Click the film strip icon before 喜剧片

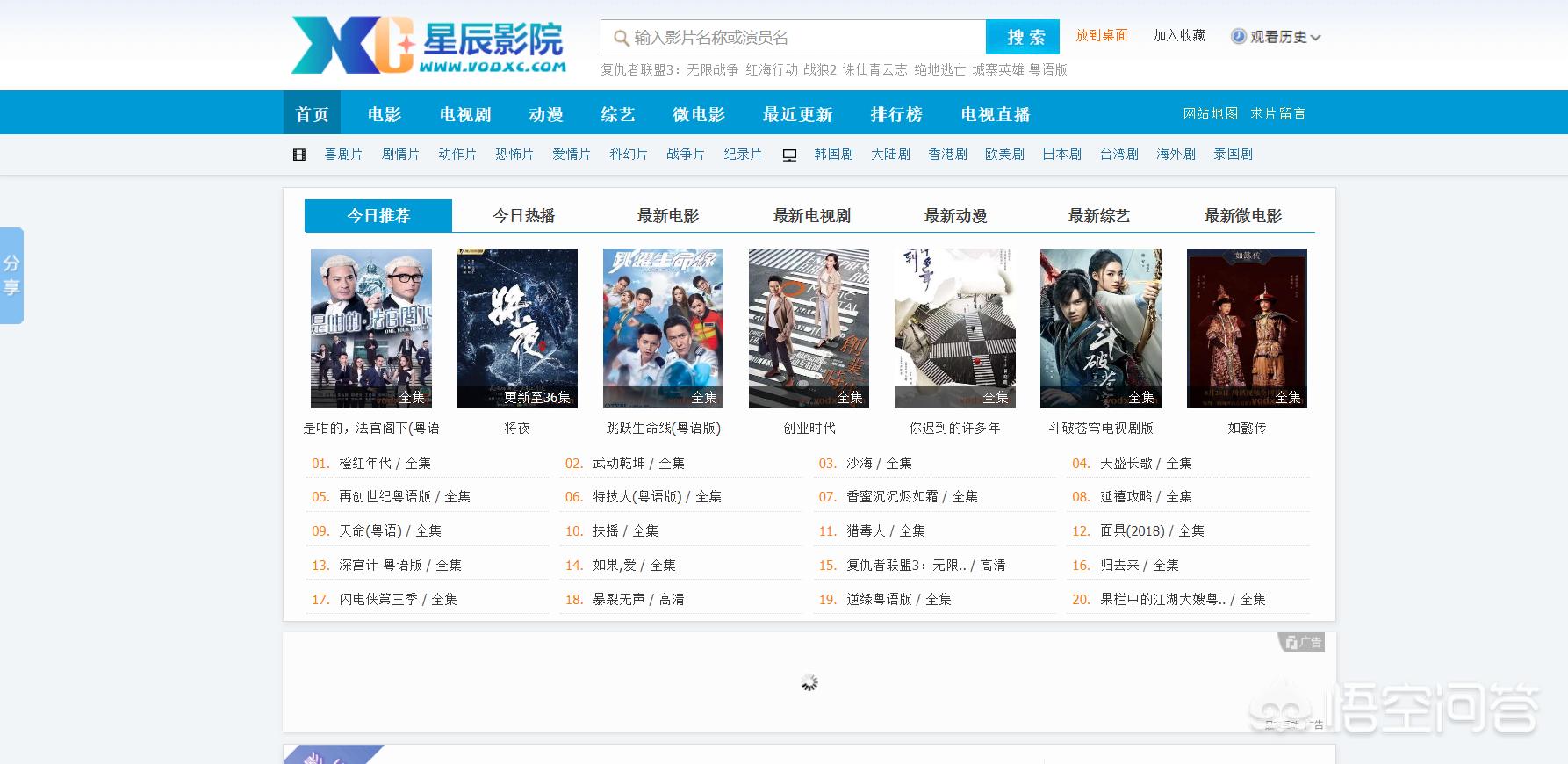[x=299, y=155]
